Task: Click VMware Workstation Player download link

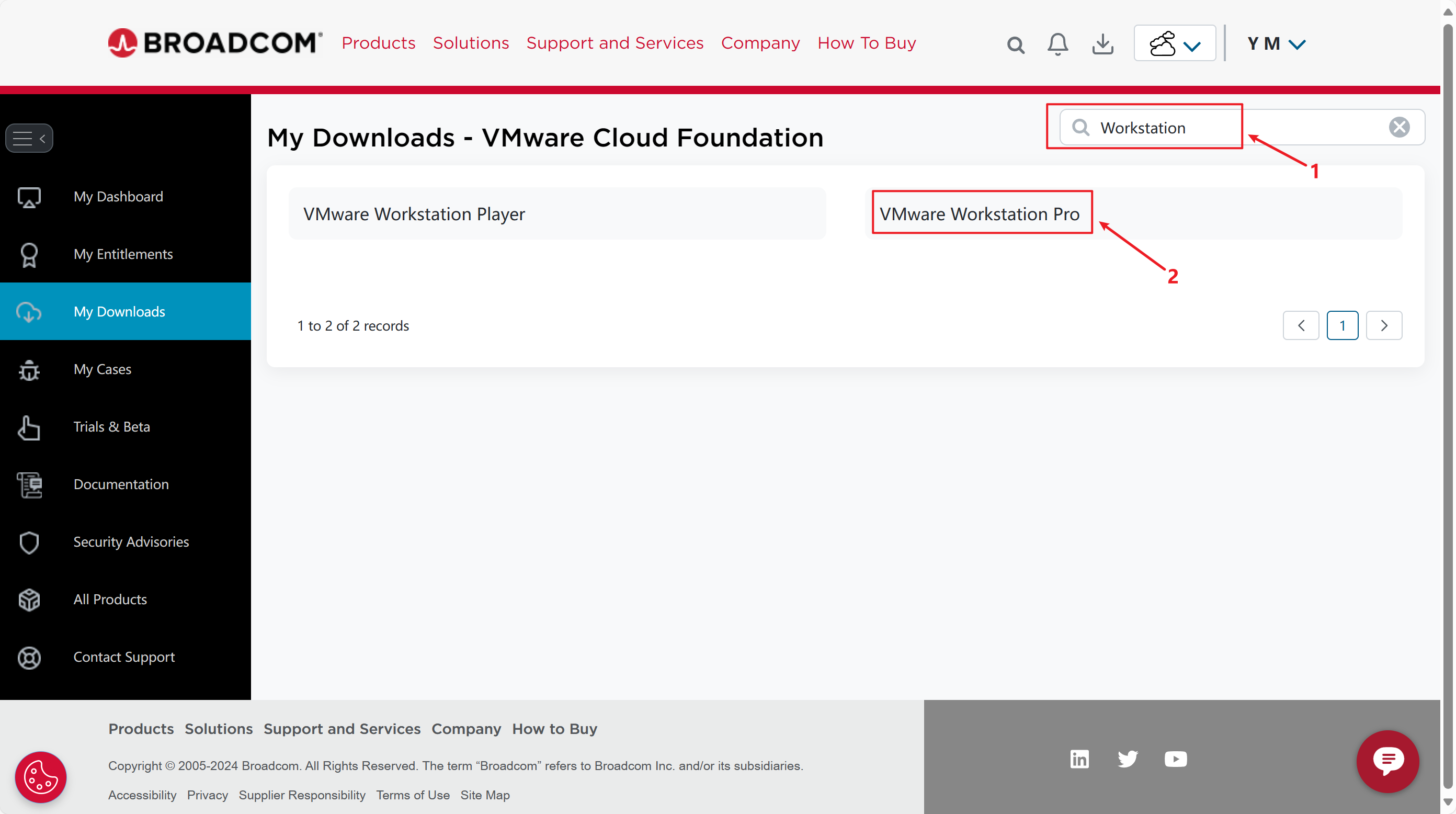Action: [414, 213]
